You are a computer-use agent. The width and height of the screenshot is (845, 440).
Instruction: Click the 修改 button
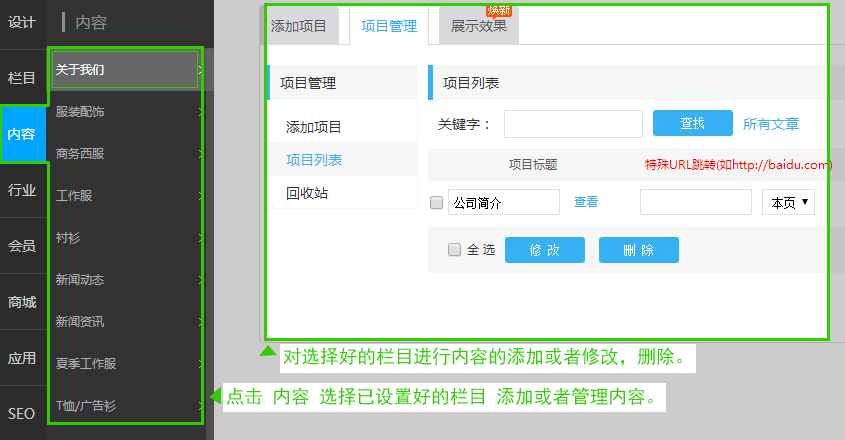[x=544, y=250]
